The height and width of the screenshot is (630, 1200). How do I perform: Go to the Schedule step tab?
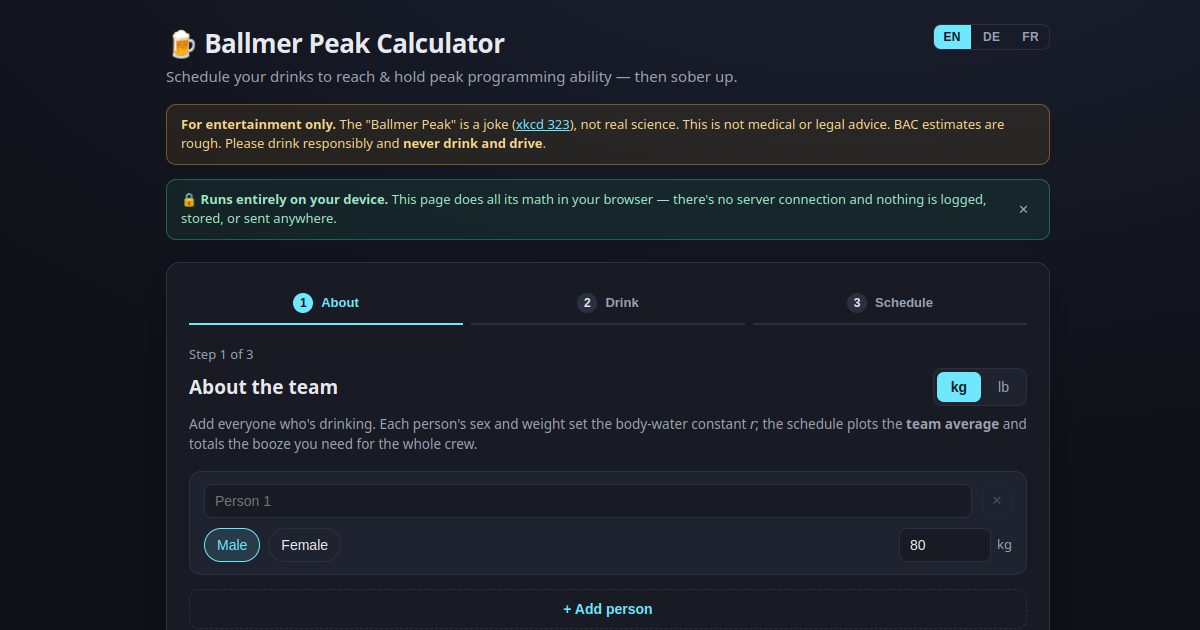[890, 303]
